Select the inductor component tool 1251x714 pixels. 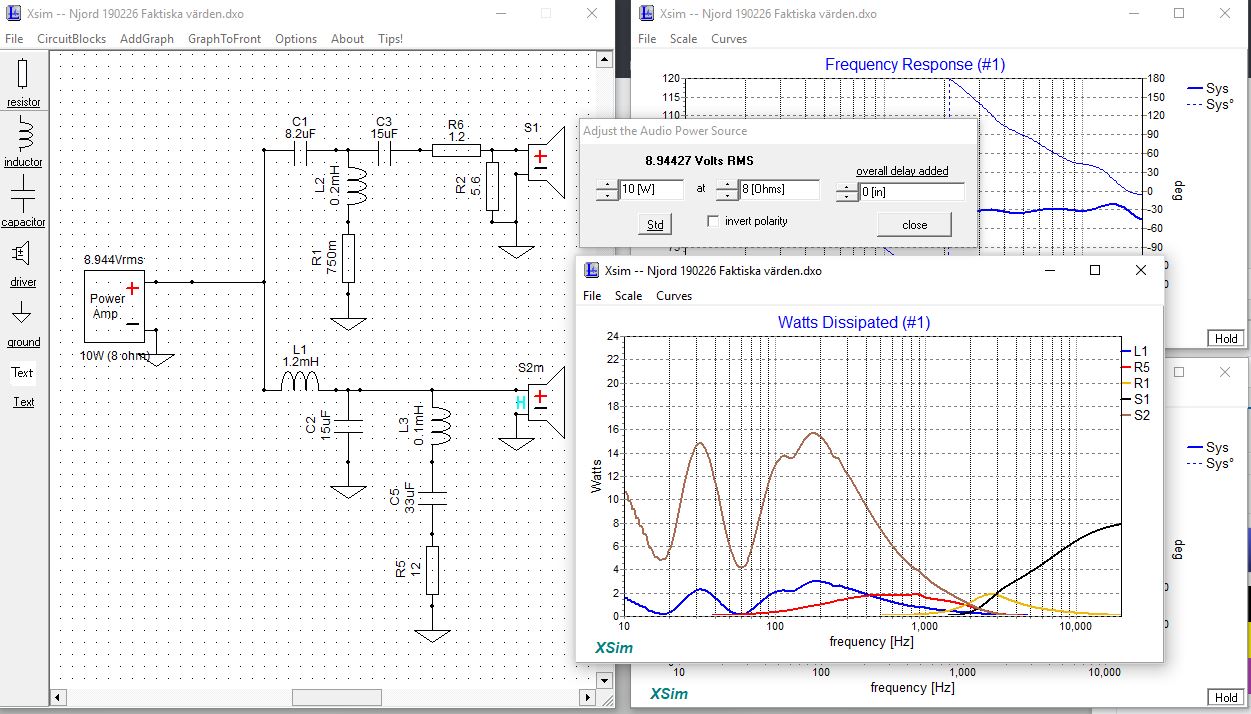click(24, 142)
